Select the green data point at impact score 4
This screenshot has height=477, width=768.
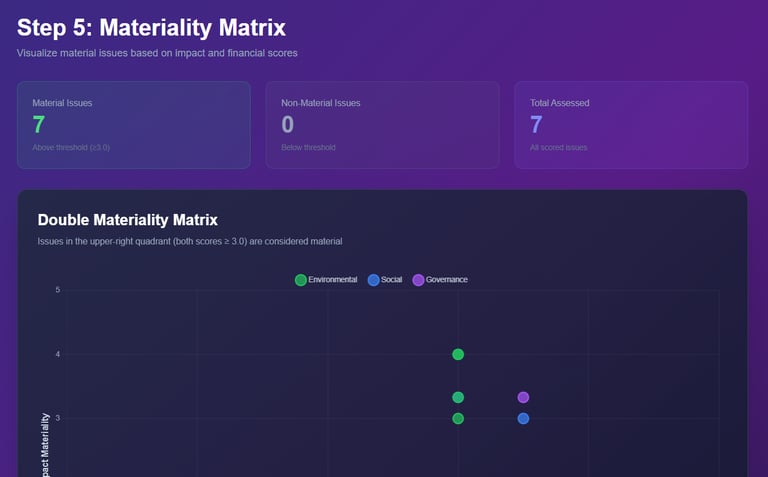pyautogui.click(x=458, y=354)
